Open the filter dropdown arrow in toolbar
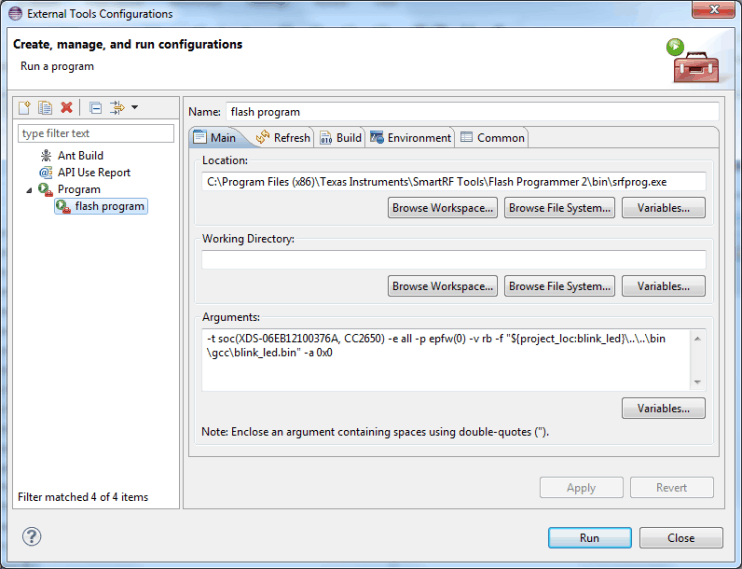 click(134, 107)
